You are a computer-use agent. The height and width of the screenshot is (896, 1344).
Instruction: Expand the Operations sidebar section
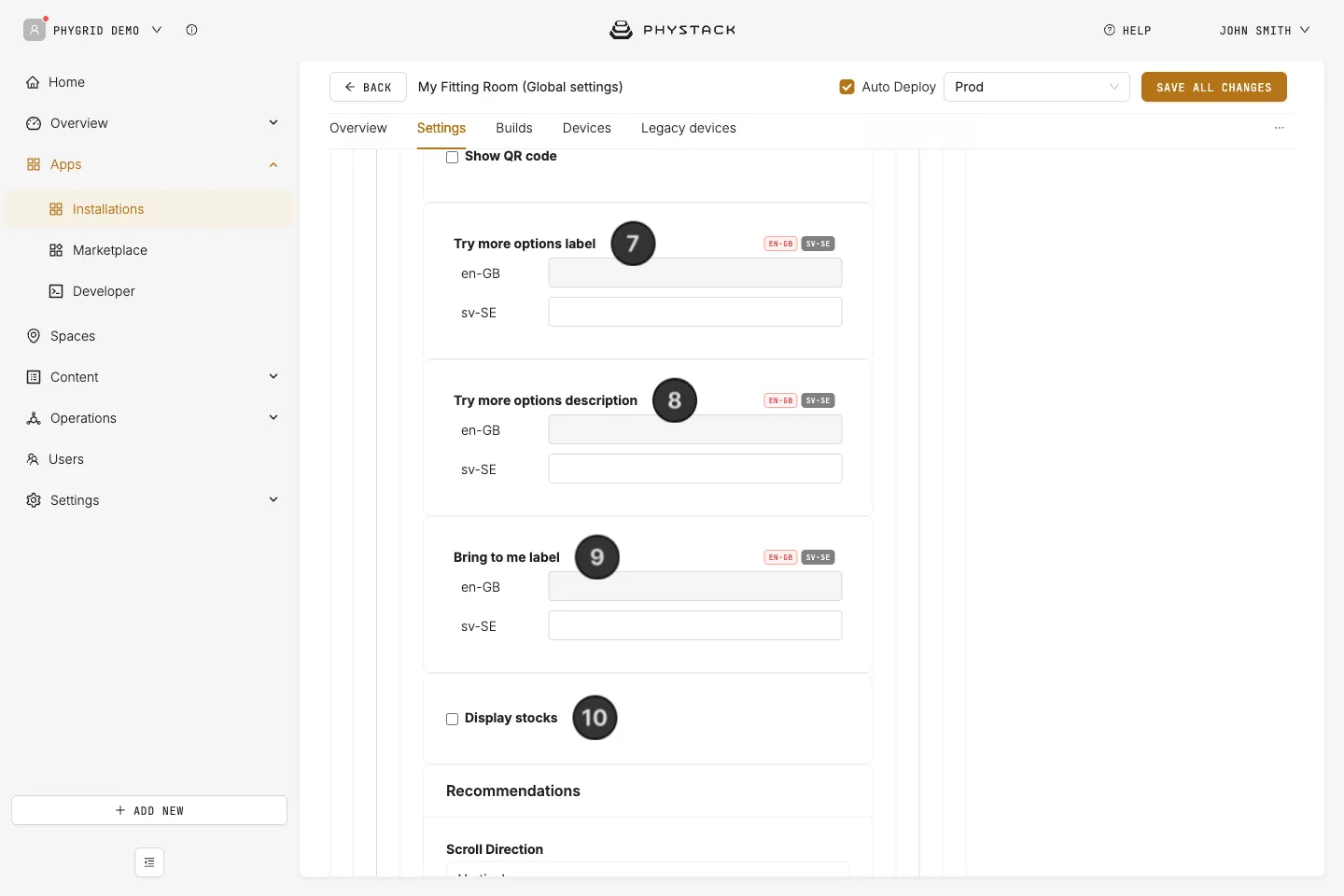coord(273,417)
